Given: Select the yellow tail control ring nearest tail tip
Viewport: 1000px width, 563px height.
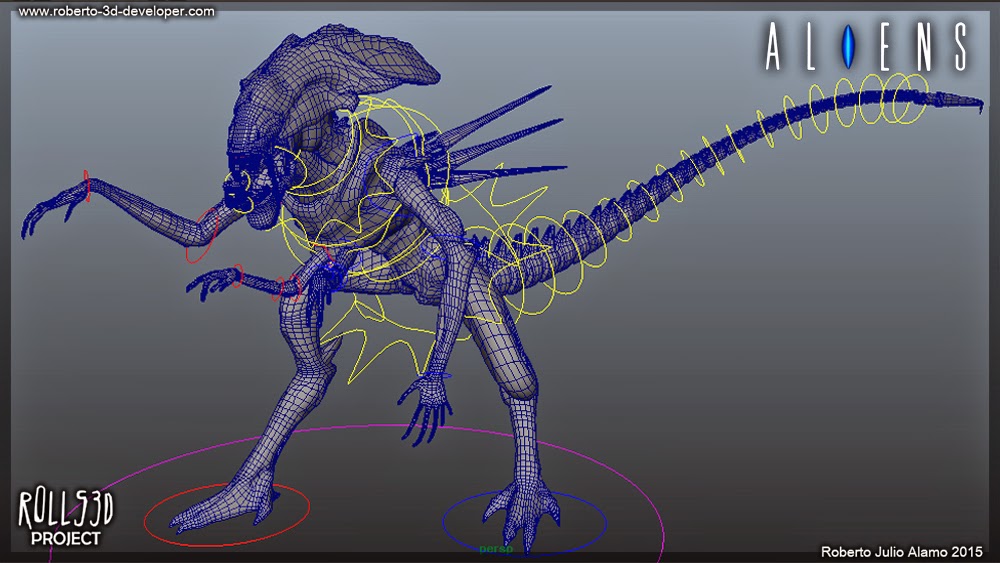Looking at the screenshot, I should pyautogui.click(x=913, y=97).
